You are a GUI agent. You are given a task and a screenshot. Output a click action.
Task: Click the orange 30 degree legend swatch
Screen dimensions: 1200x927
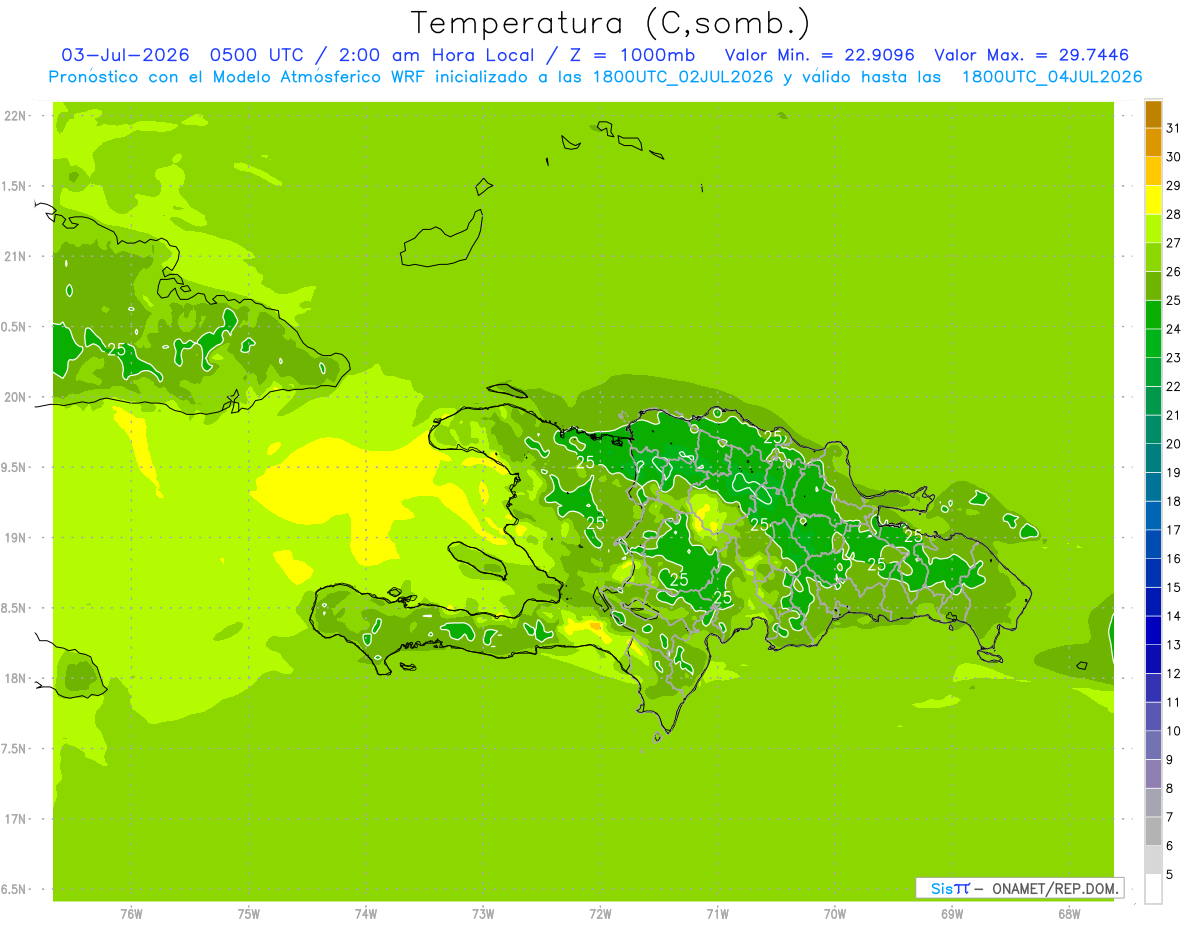tap(1153, 143)
